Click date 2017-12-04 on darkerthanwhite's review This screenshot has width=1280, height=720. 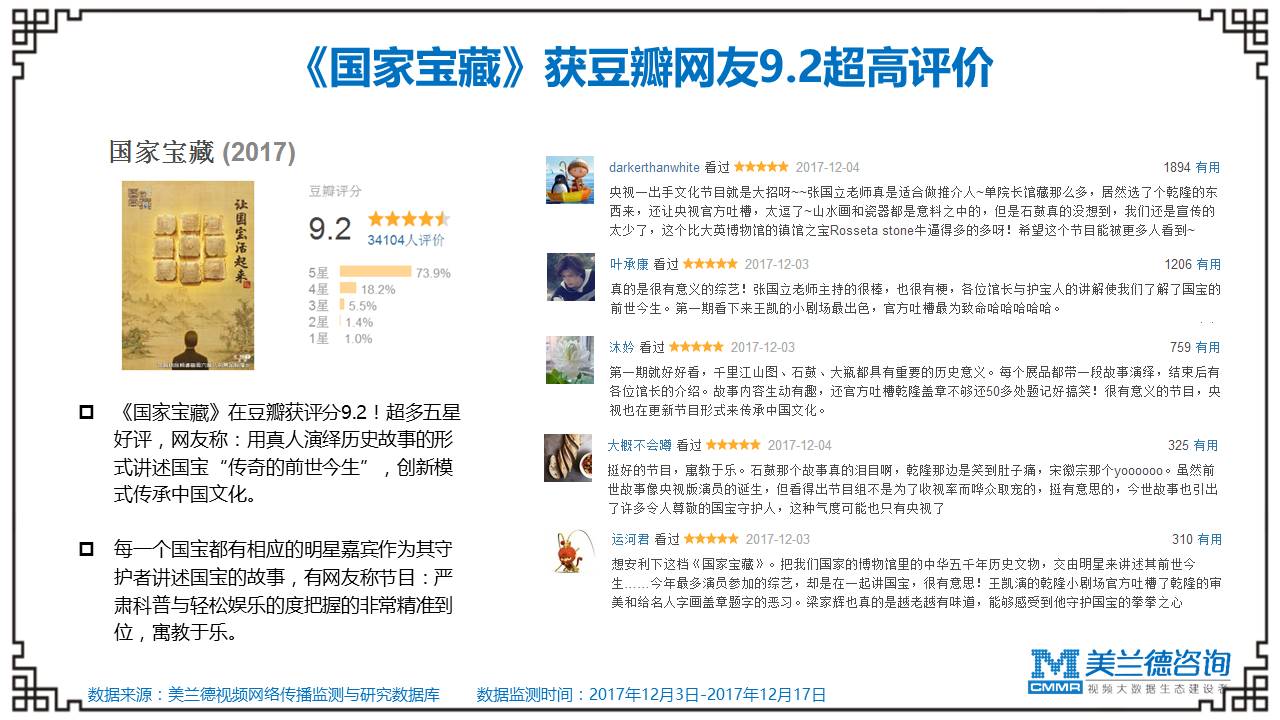(827, 167)
